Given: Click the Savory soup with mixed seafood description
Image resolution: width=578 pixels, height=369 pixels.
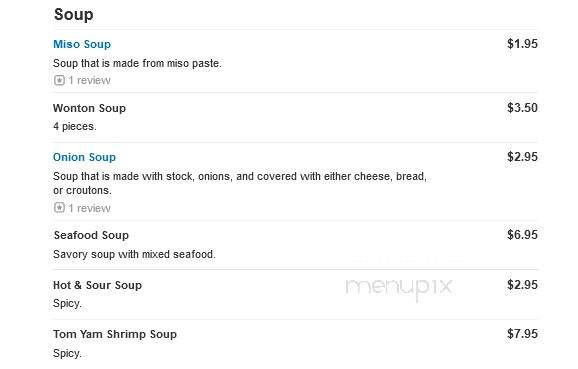Looking at the screenshot, I should 134,254.
